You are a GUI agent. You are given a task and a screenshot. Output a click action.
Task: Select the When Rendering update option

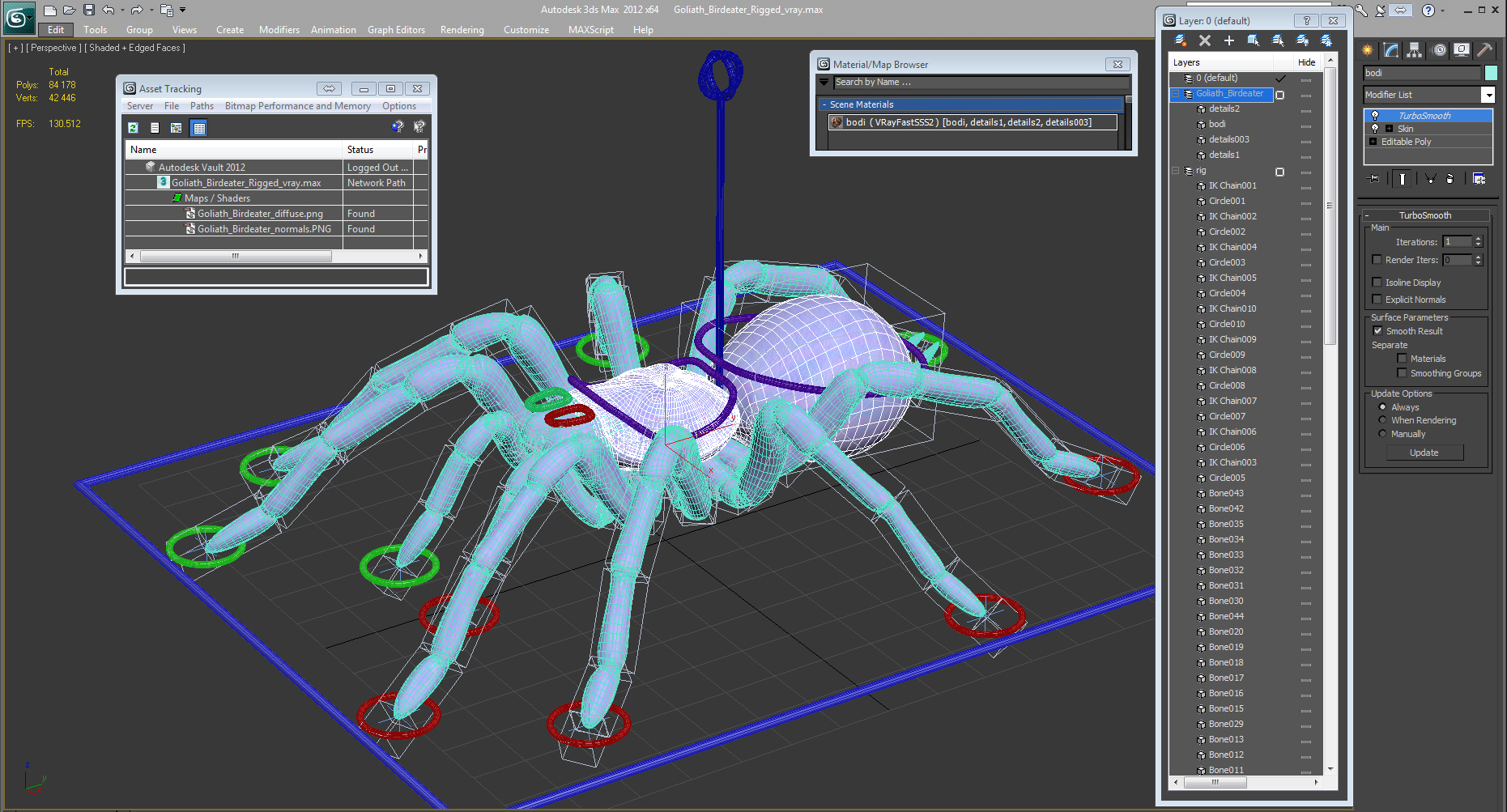[x=1382, y=420]
